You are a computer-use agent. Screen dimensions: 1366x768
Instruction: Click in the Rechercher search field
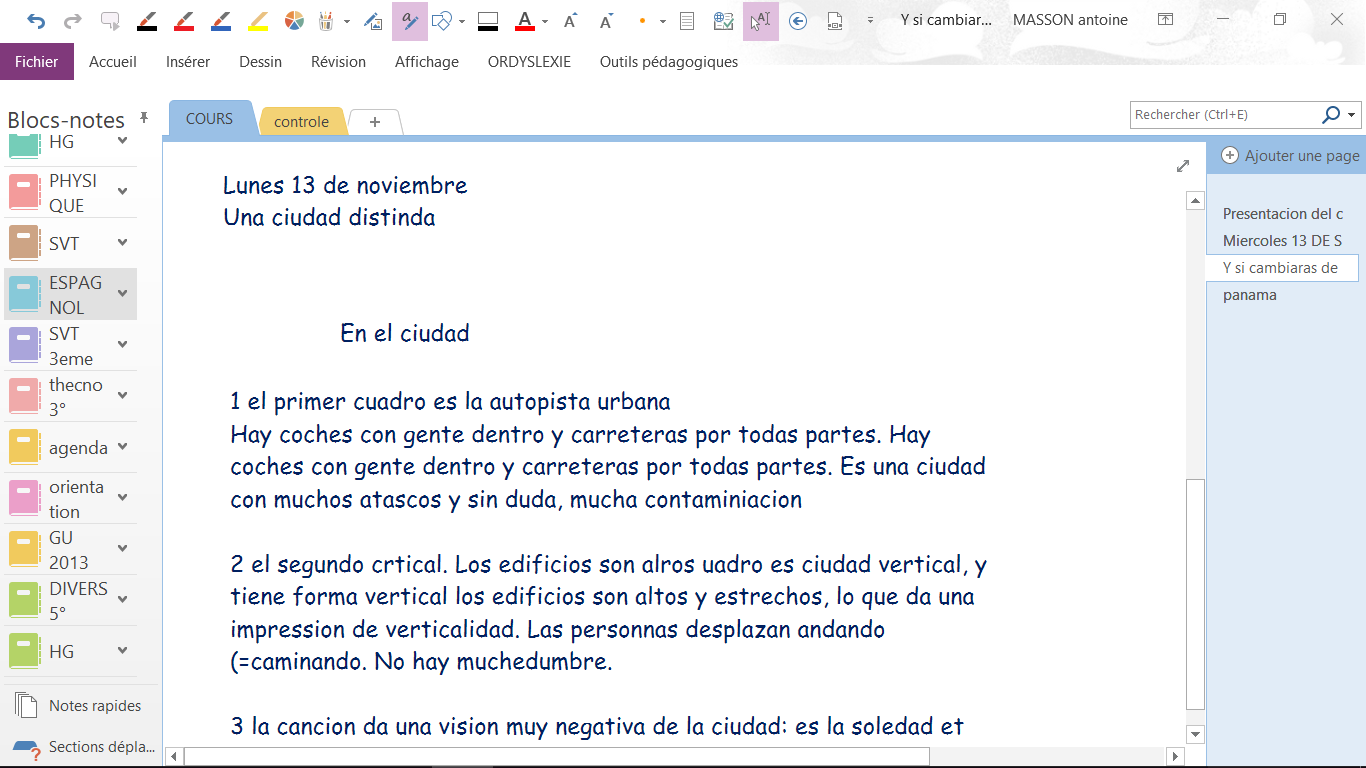1223,115
